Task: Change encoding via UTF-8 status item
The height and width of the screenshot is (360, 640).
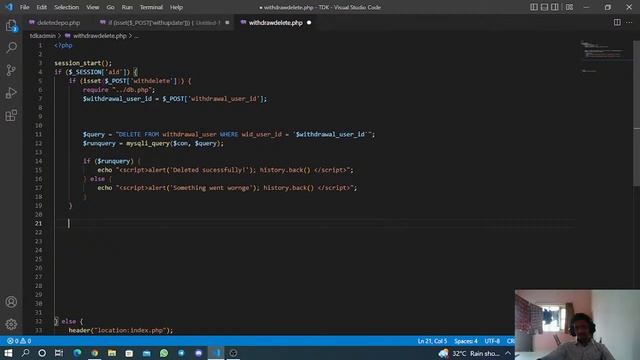Action: click(492, 341)
